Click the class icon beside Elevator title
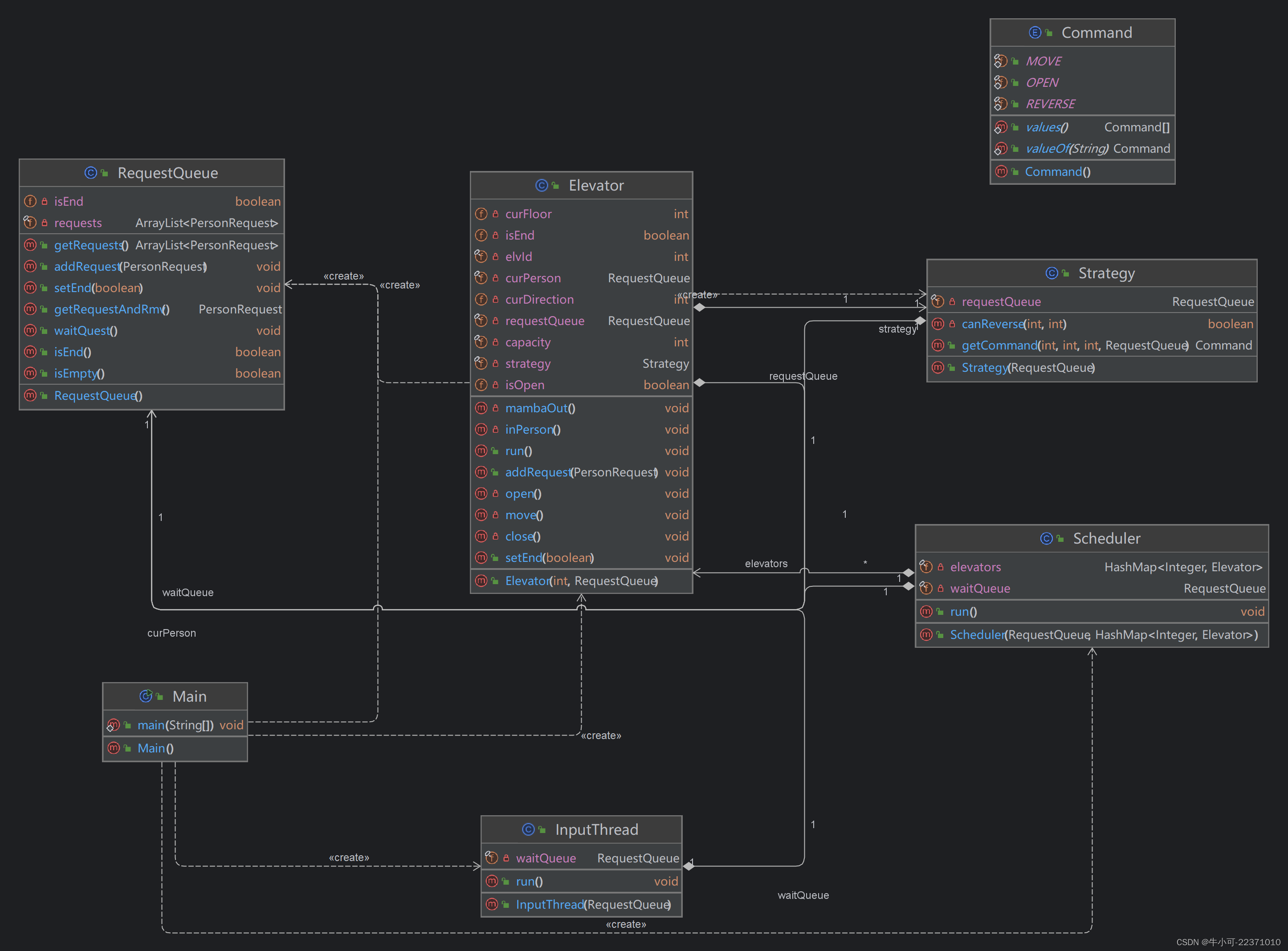Screen dimensions: 1288x951 click(x=541, y=185)
